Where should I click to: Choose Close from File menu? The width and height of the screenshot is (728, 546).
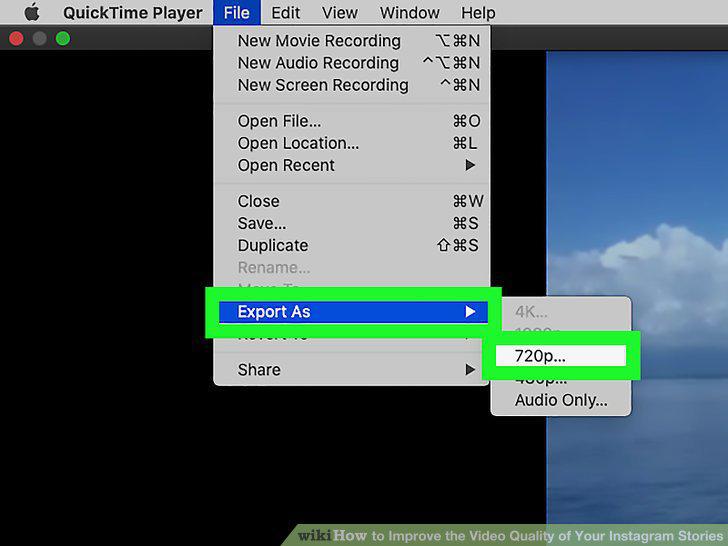(x=351, y=202)
